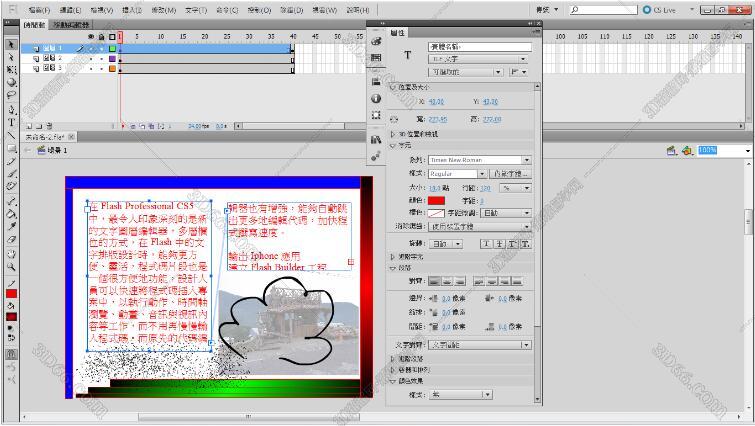Toggle purple outline square of layer 2
The height and width of the screenshot is (426, 755).
coord(112,59)
